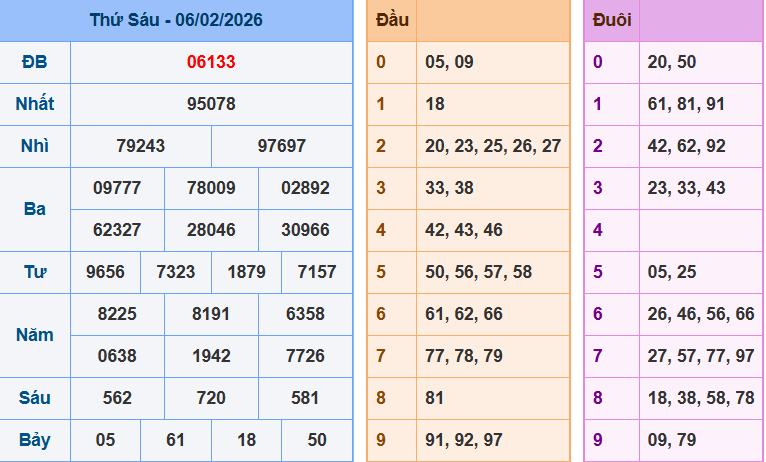
Task: Select Đầu row 2 values 20, 23, 25, 26, 27
Action: (x=492, y=146)
